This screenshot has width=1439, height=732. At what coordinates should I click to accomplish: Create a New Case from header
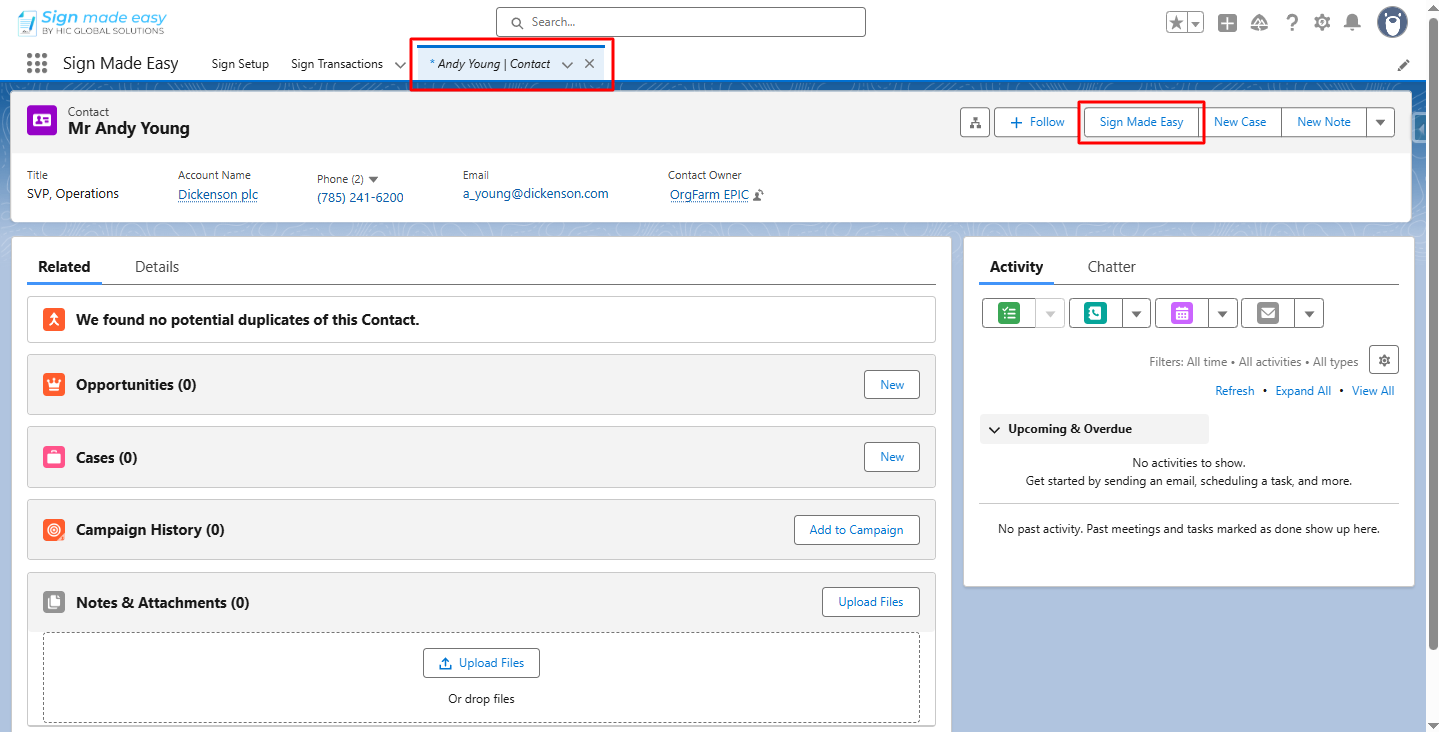click(1240, 122)
